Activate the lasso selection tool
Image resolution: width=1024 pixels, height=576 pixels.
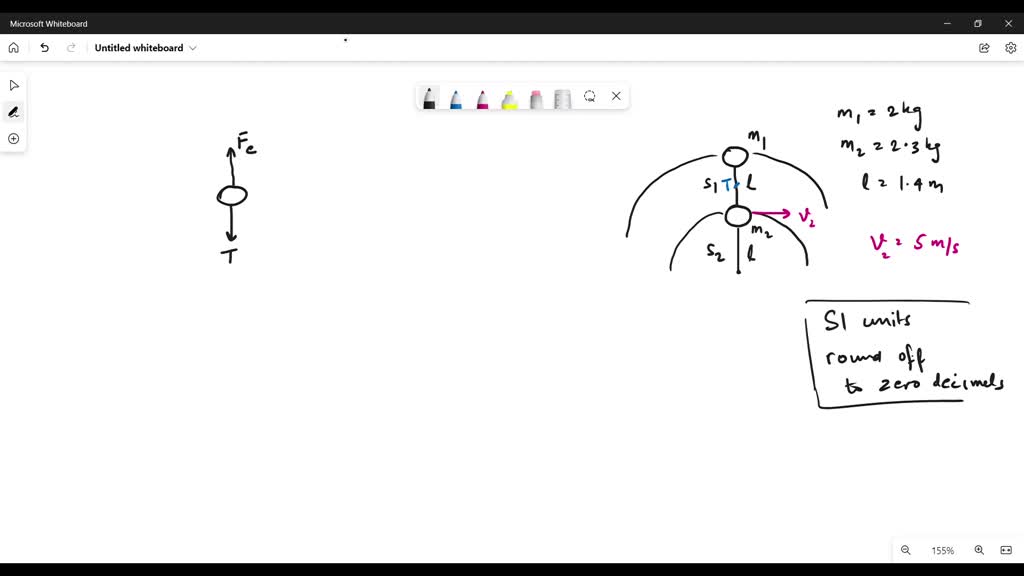[x=589, y=96]
